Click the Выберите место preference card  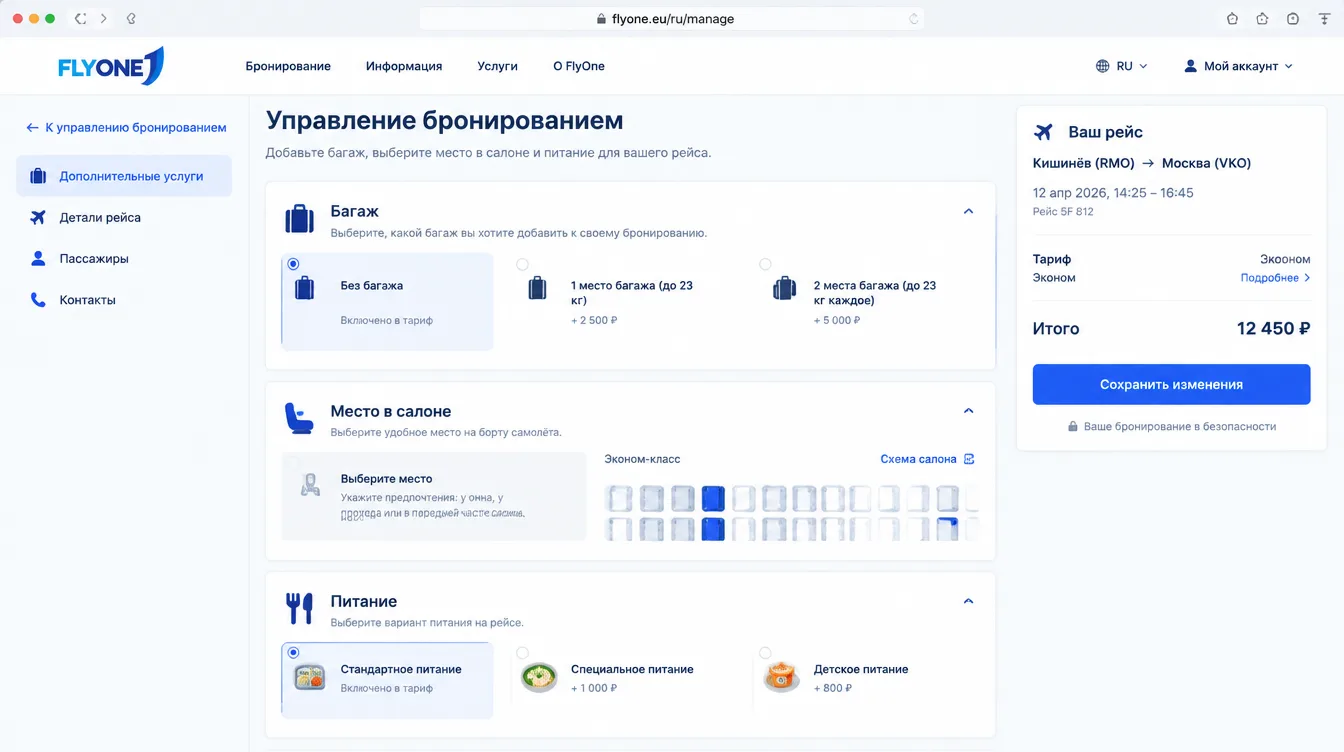[434, 496]
